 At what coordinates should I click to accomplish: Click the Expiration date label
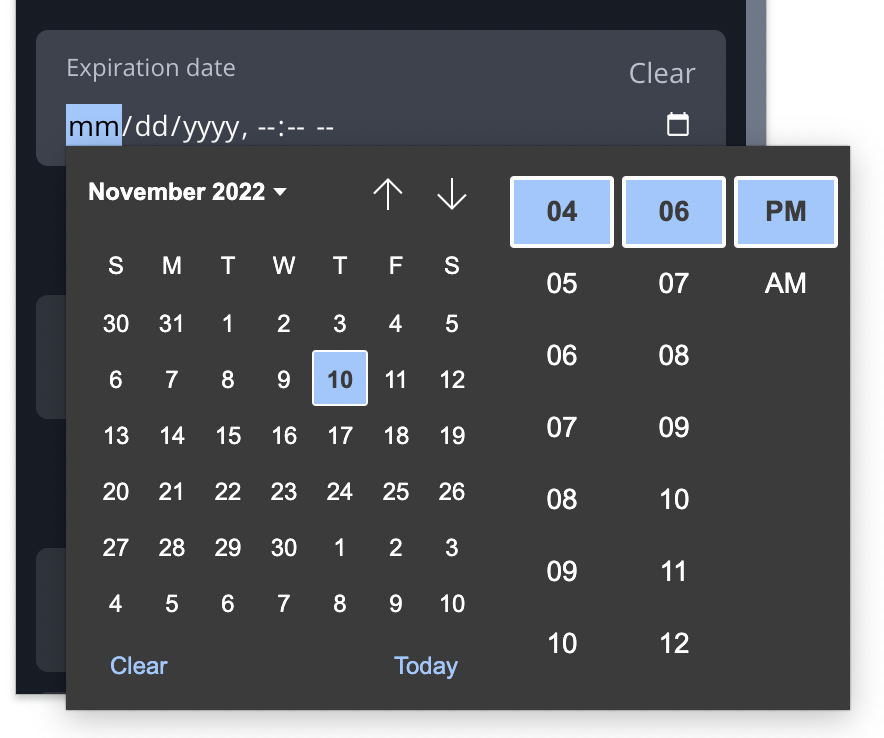tap(150, 68)
